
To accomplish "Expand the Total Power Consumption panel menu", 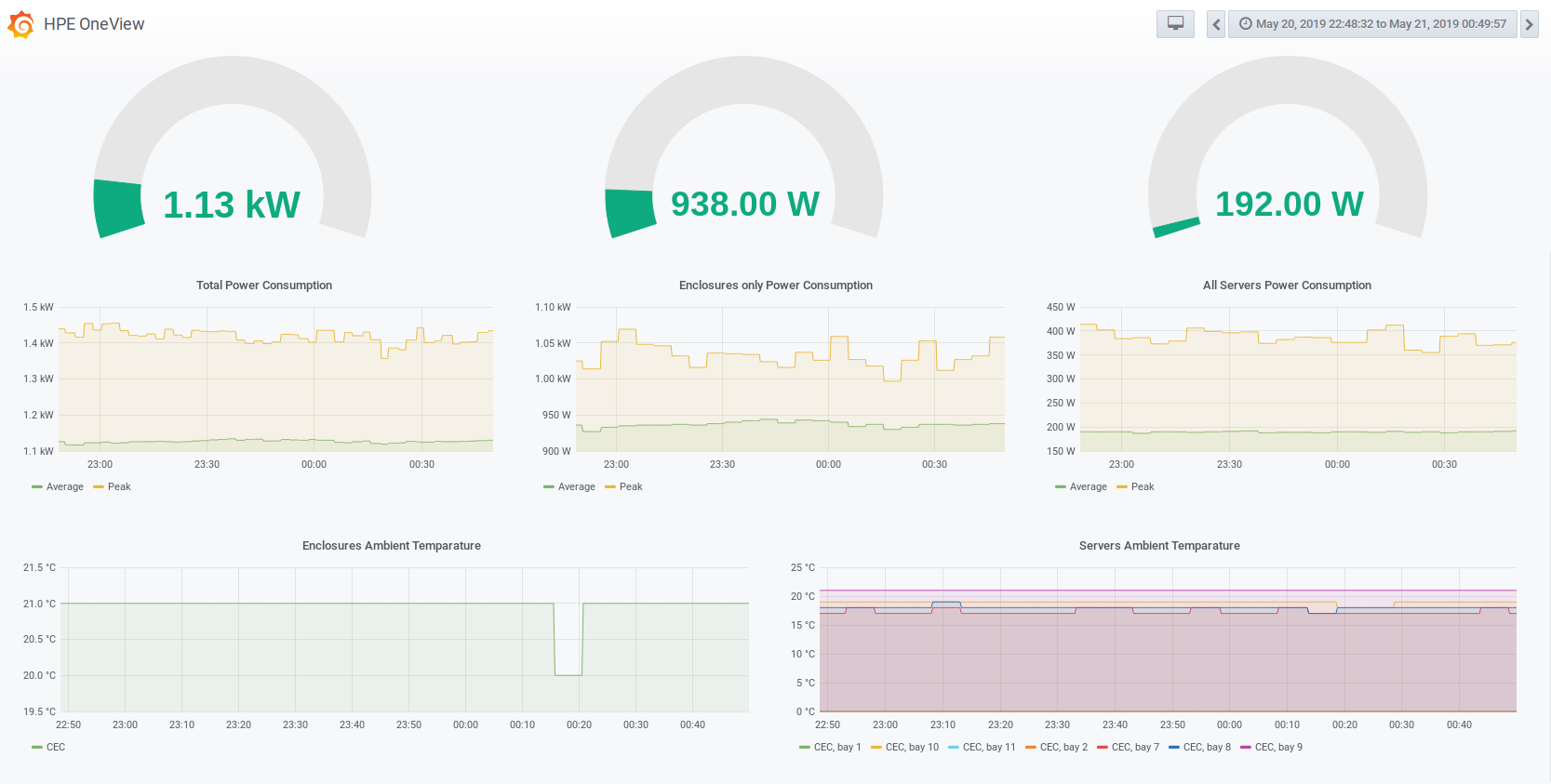I will click(x=264, y=286).
